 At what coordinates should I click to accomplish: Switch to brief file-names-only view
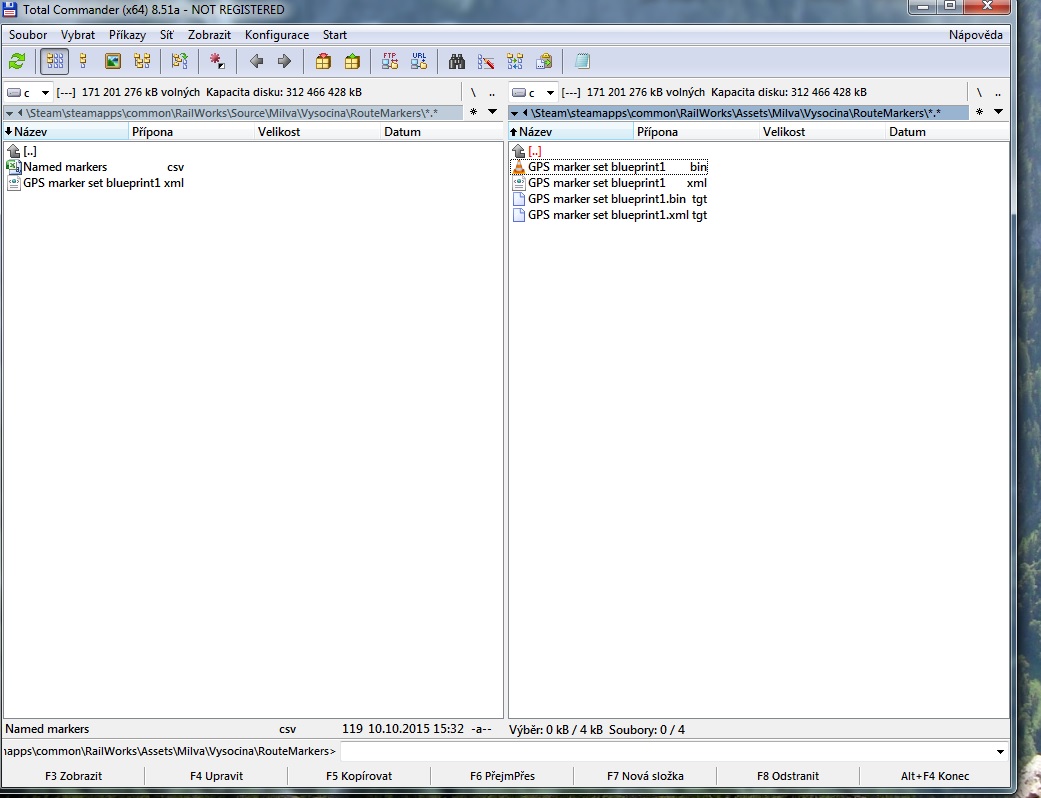(x=54, y=62)
